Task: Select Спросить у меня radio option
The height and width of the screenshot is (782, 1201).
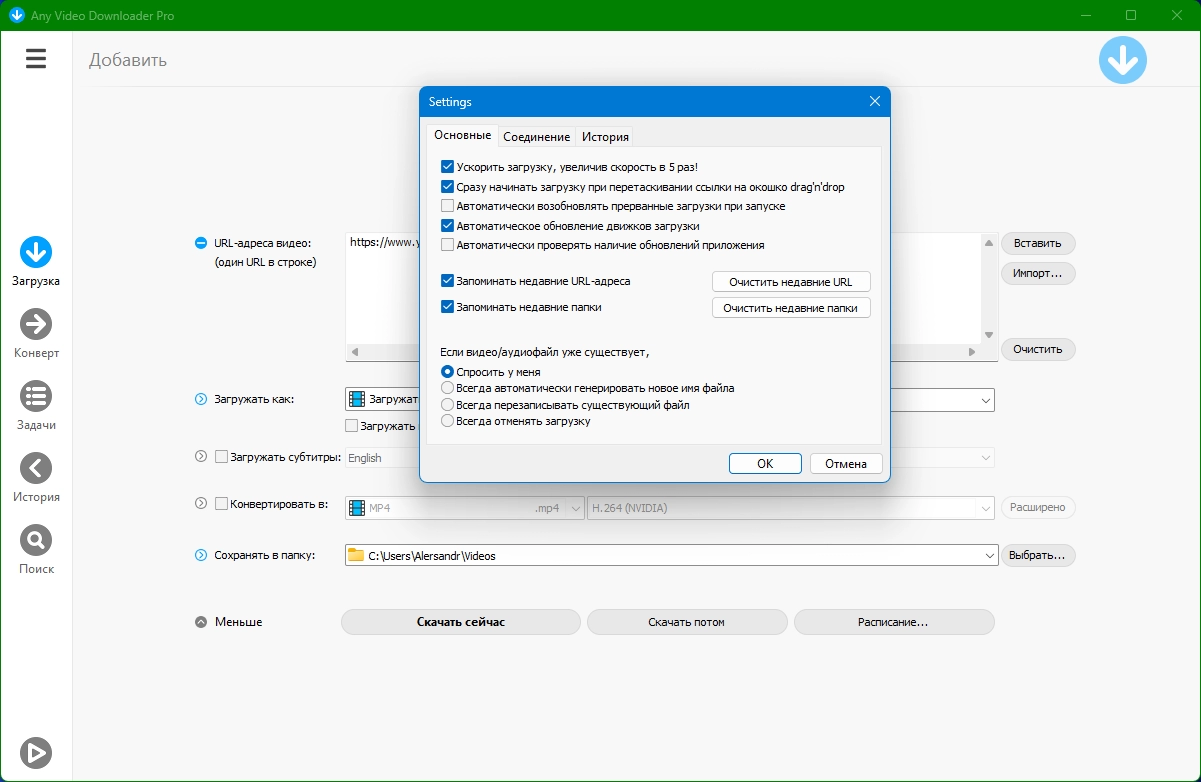Action: (447, 372)
